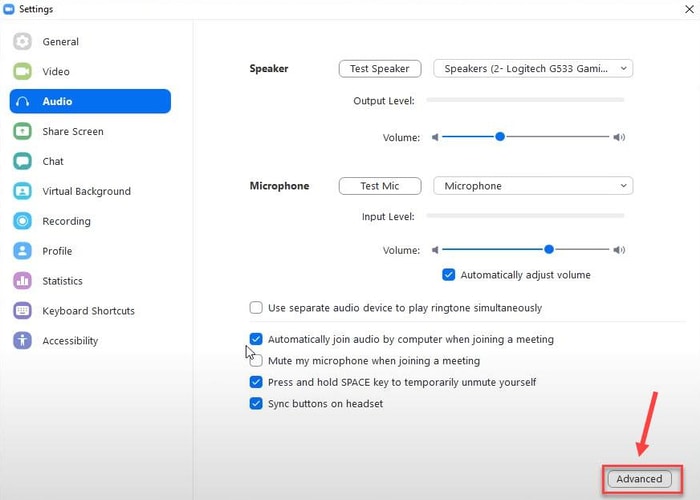Screen dimensions: 700x500
Task: Click the 'Speaker' section heading
Action: [269, 68]
